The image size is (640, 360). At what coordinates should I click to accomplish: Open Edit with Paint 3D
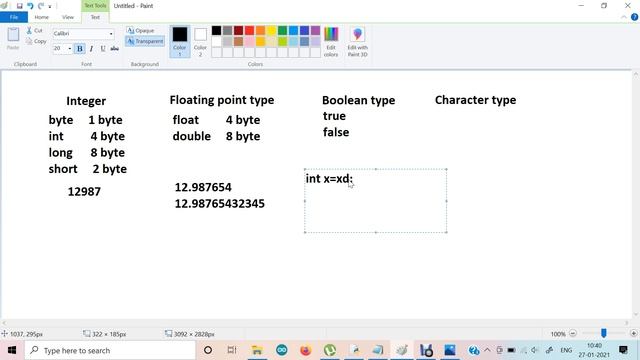pos(358,41)
